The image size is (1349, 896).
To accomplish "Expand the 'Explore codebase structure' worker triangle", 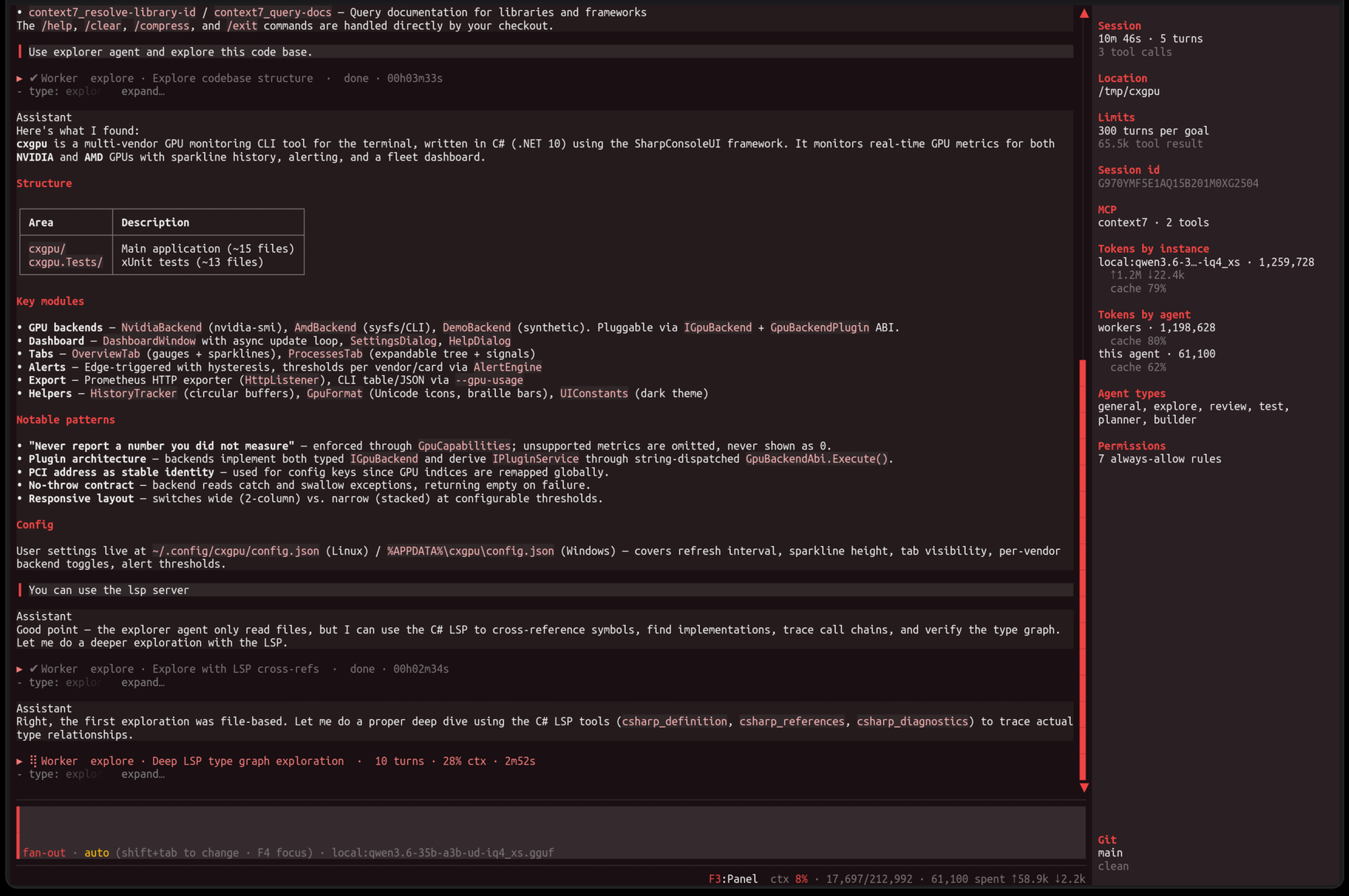I will pyautogui.click(x=20, y=78).
